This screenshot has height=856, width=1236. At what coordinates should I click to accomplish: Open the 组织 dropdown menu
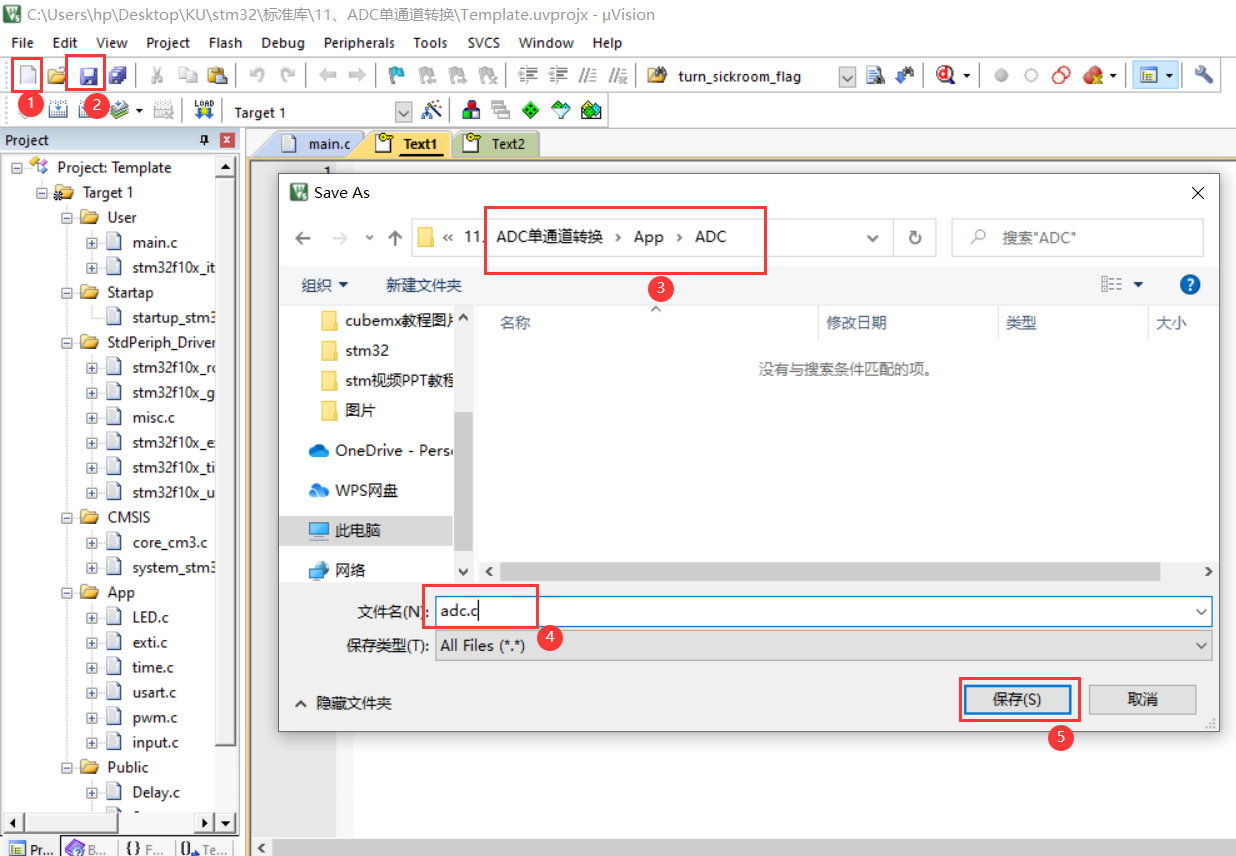(325, 286)
